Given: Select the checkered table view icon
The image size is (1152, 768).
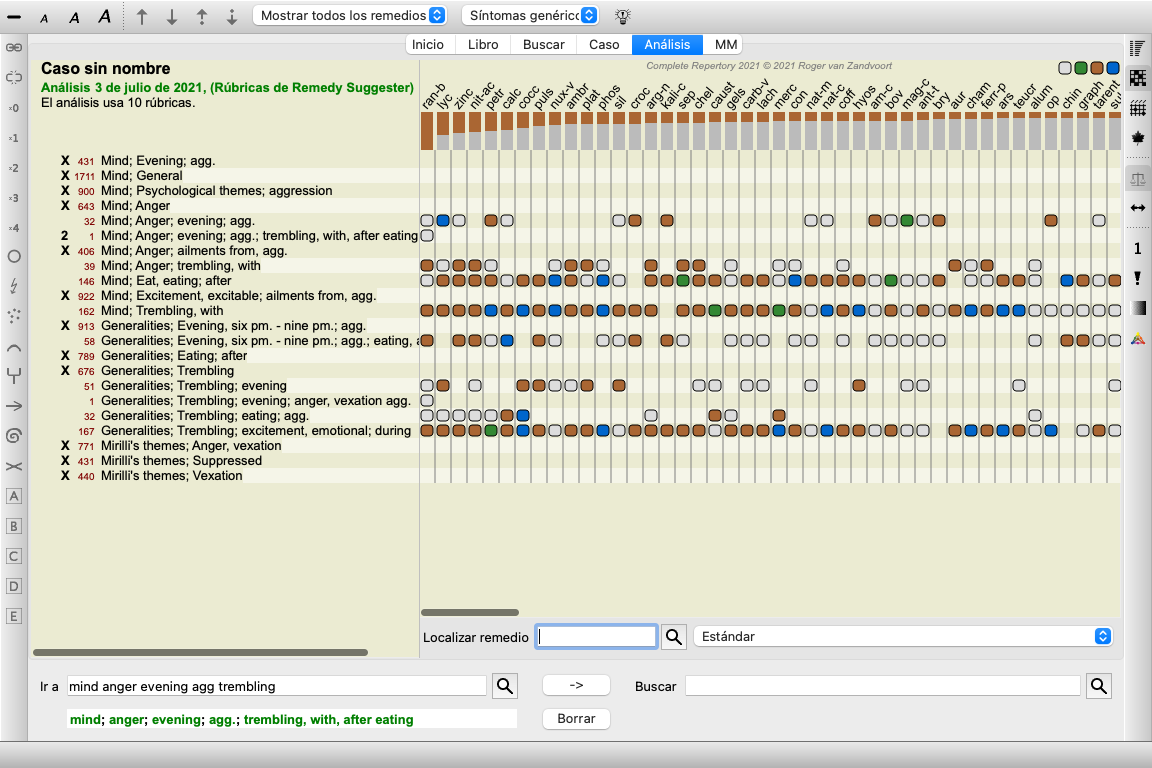Looking at the screenshot, I should click(1137, 78).
